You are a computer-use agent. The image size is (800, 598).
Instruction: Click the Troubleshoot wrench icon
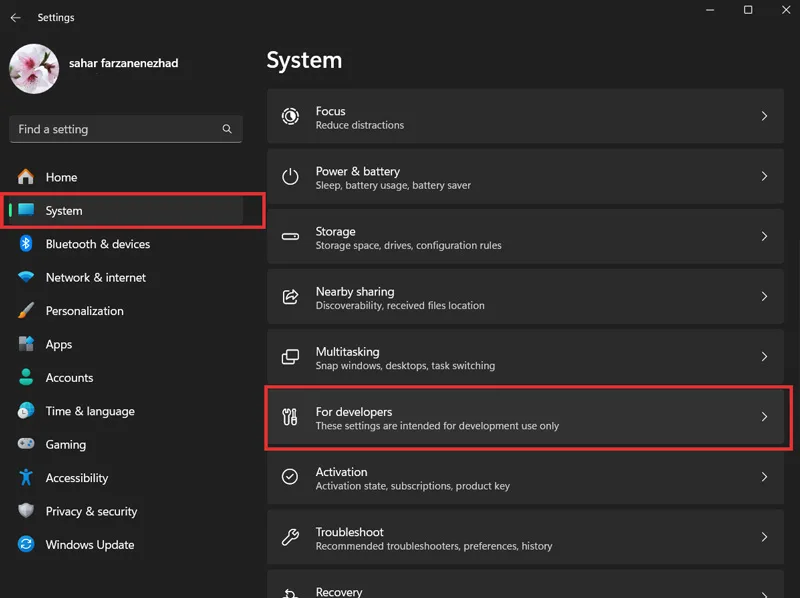click(290, 537)
